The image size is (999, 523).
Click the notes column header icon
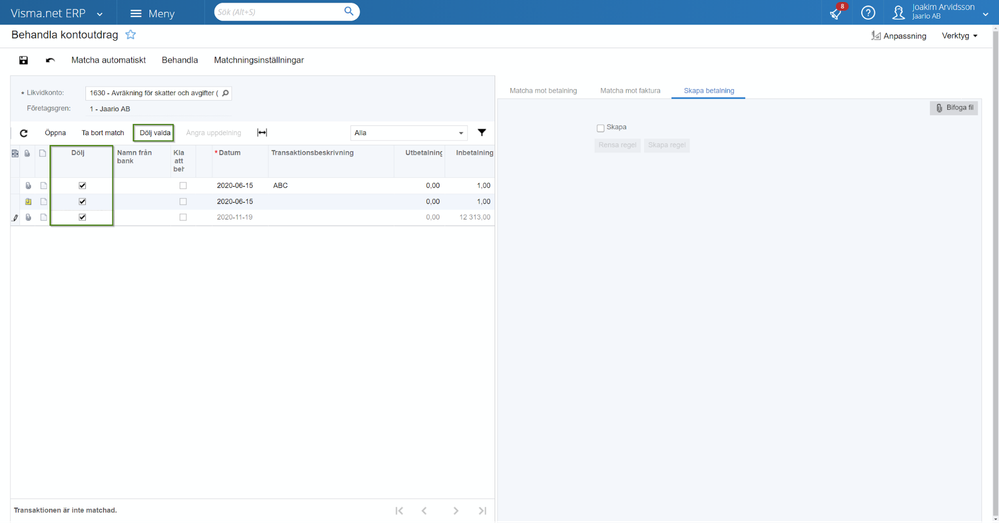[43, 154]
